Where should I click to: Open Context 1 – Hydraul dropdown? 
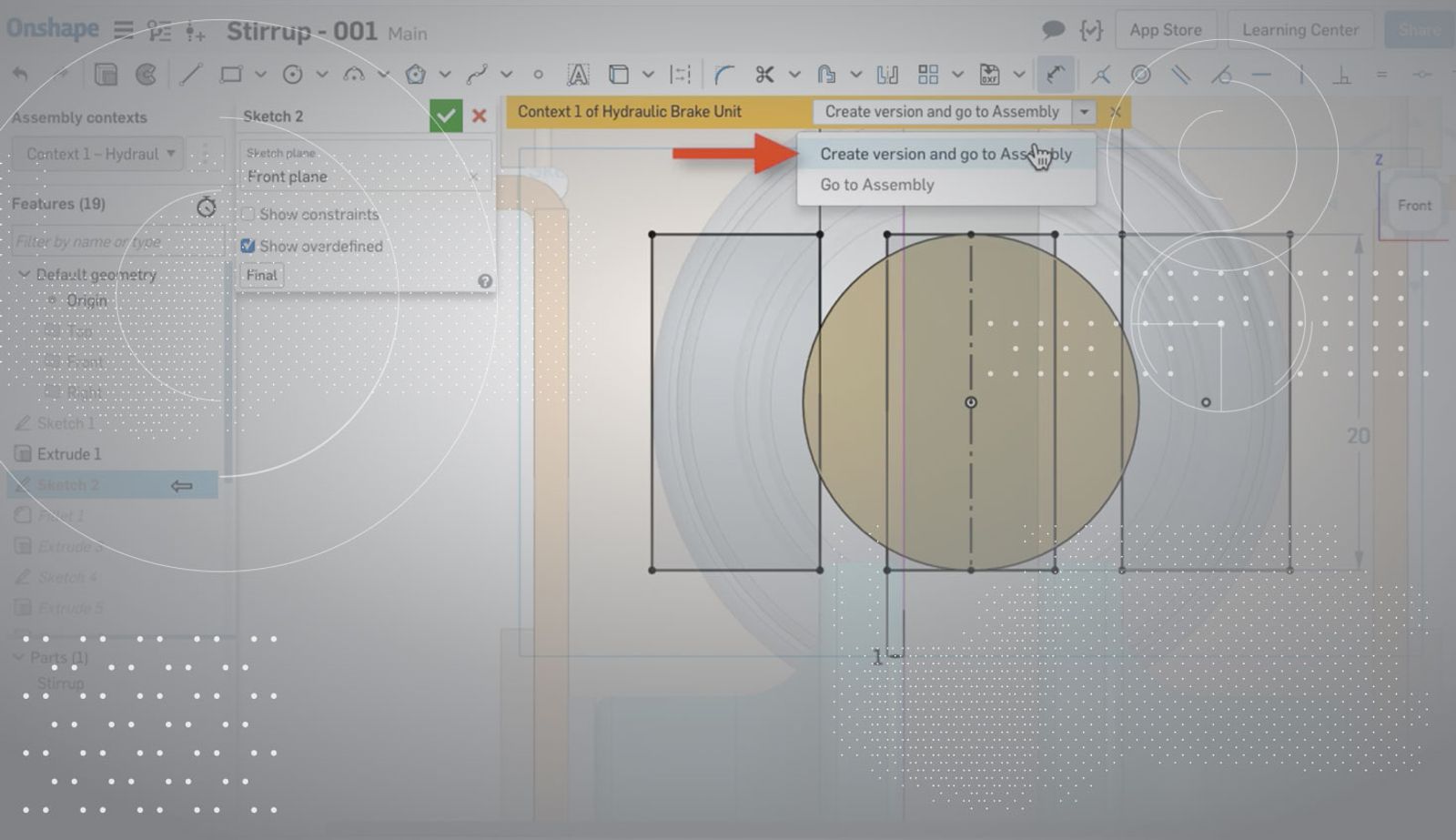tap(98, 154)
